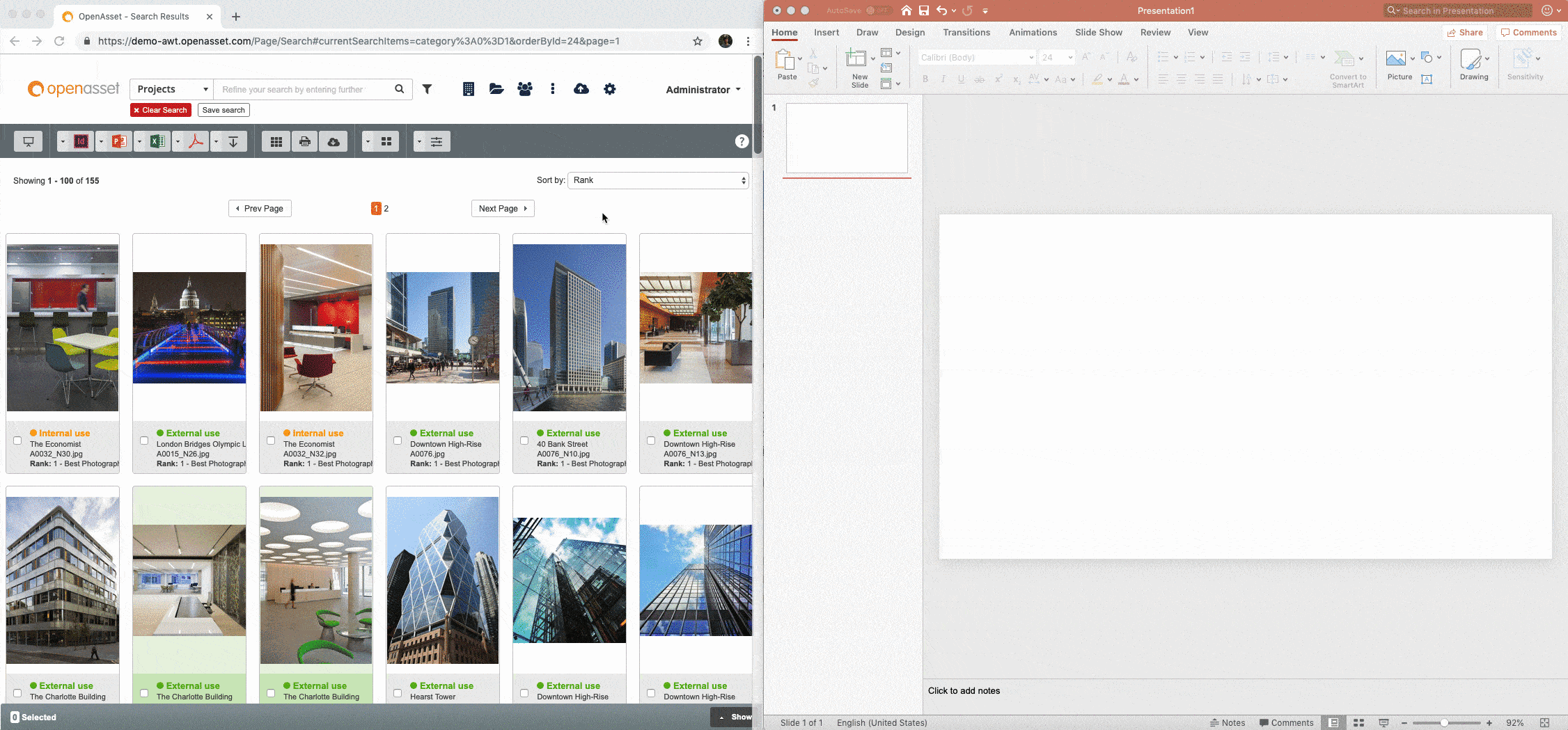Tick checkbox for Hearst Tower image

pos(398,693)
